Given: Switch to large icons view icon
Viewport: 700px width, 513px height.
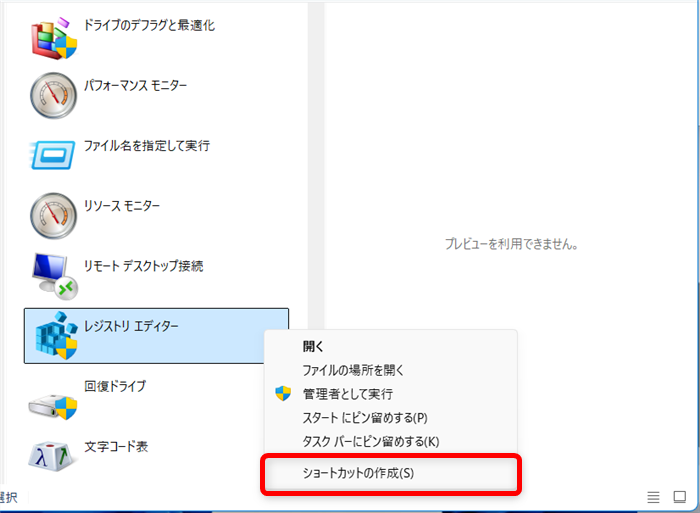Looking at the screenshot, I should (x=680, y=497).
